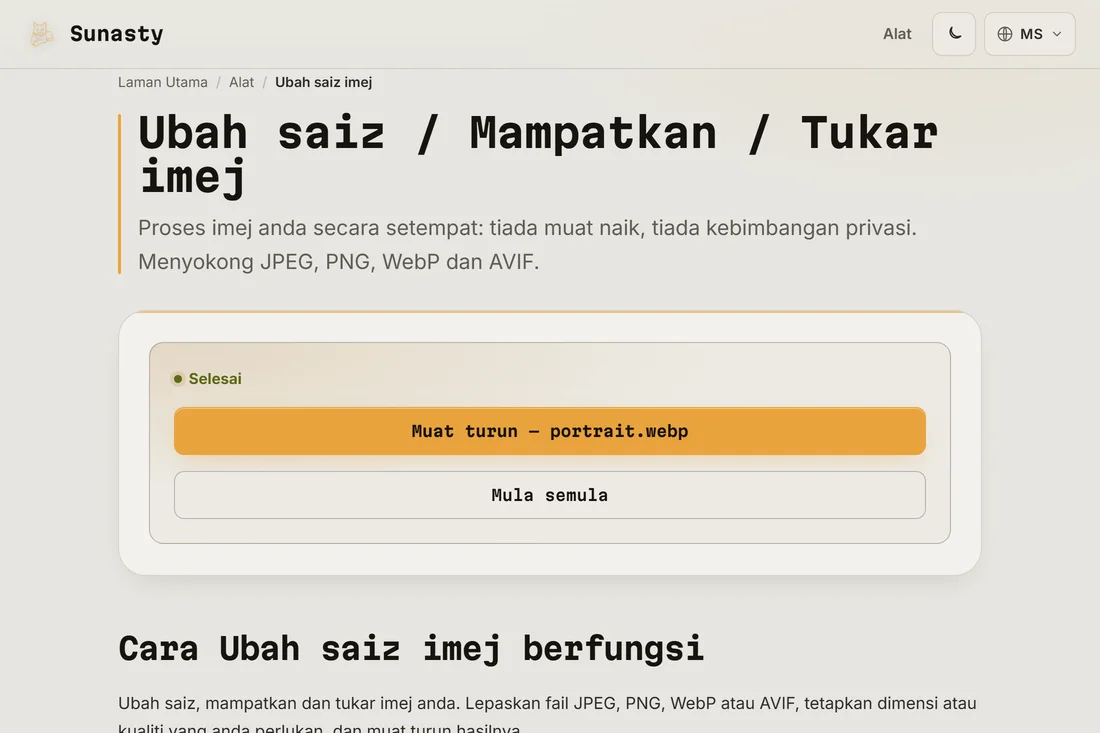Click the heading Cara Ubah saiz imej berfungsi
This screenshot has height=733, width=1100.
pos(410,648)
